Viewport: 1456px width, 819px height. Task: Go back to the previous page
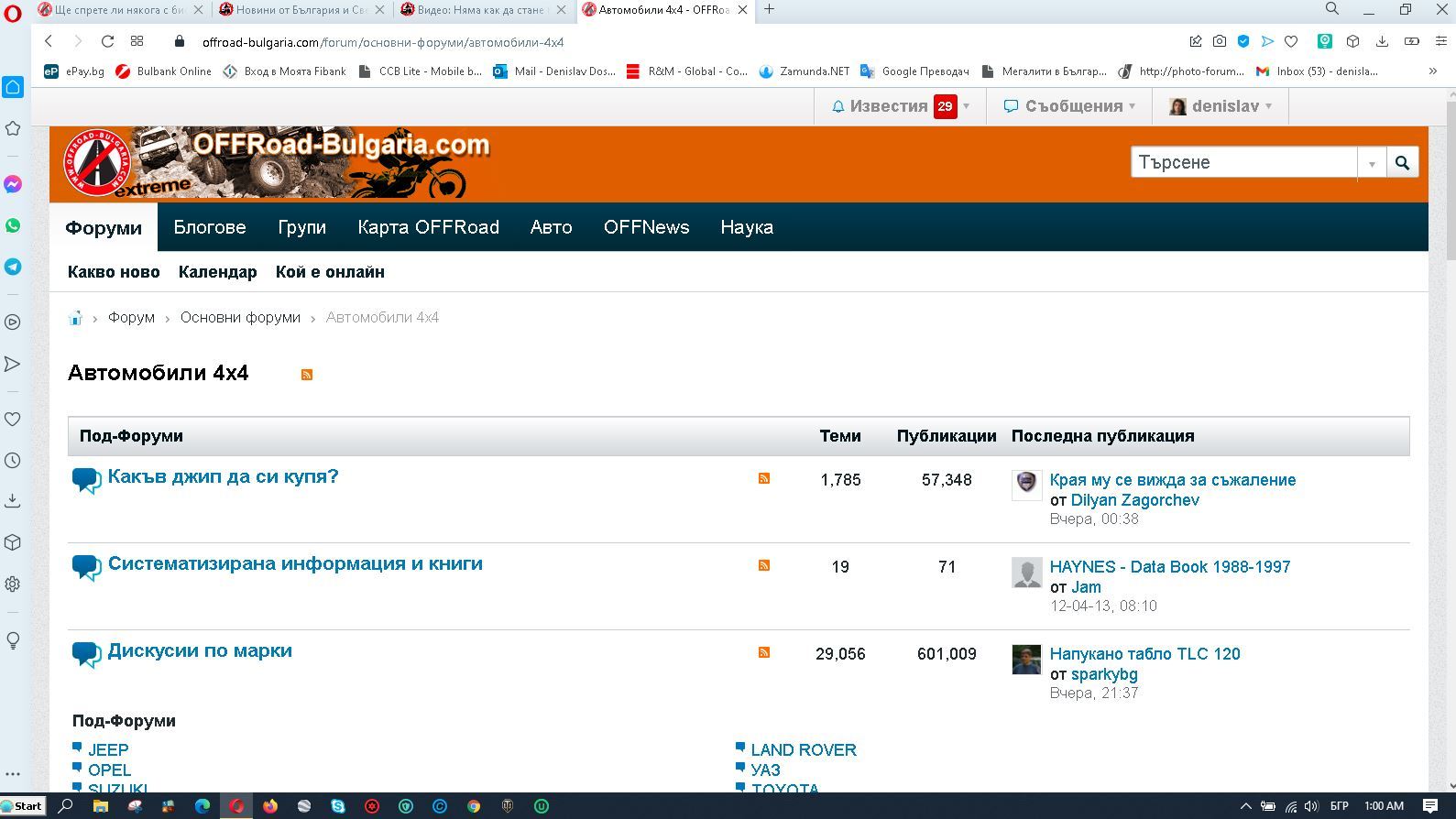(x=49, y=41)
